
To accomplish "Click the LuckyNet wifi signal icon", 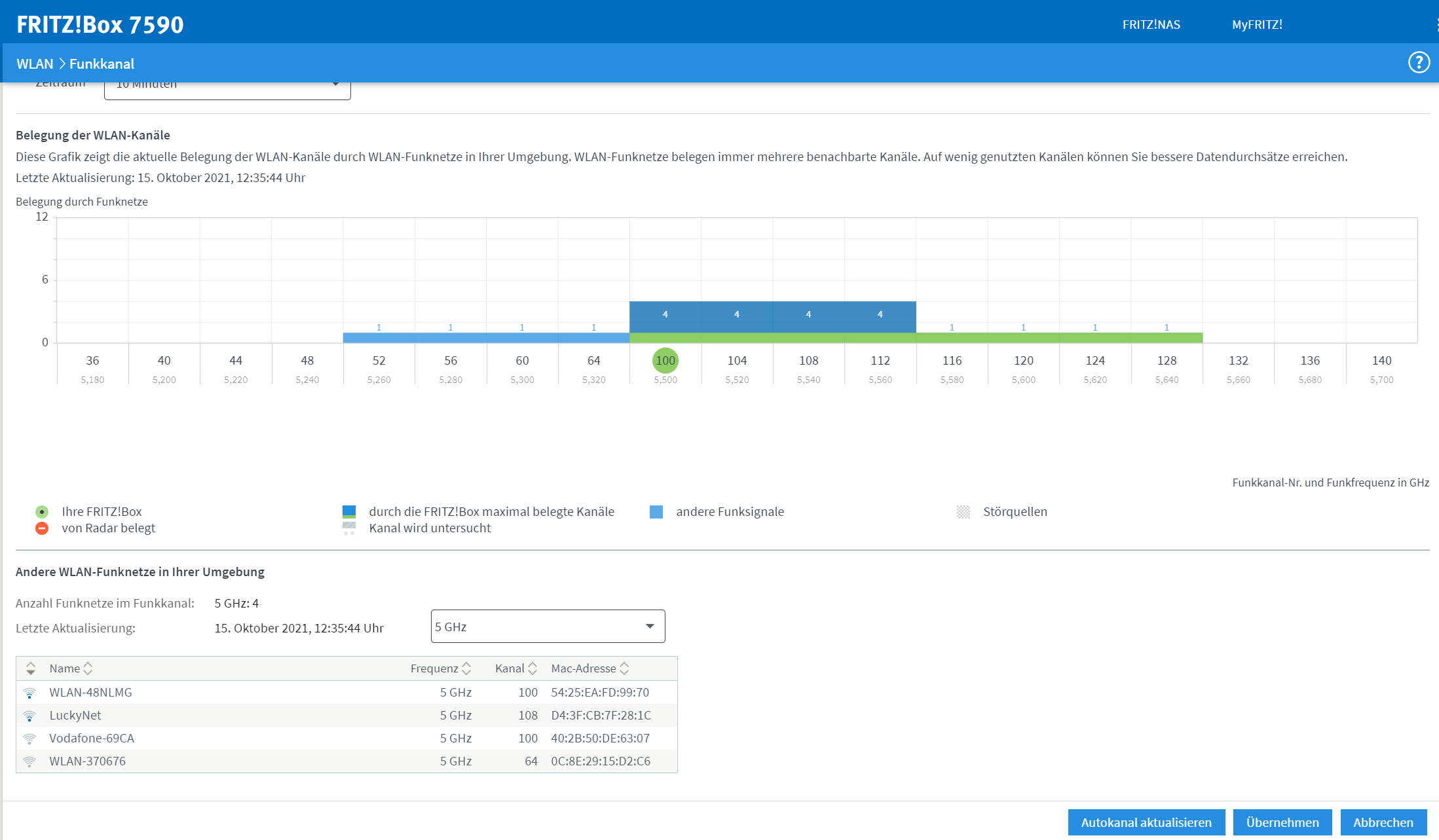I will tap(29, 716).
